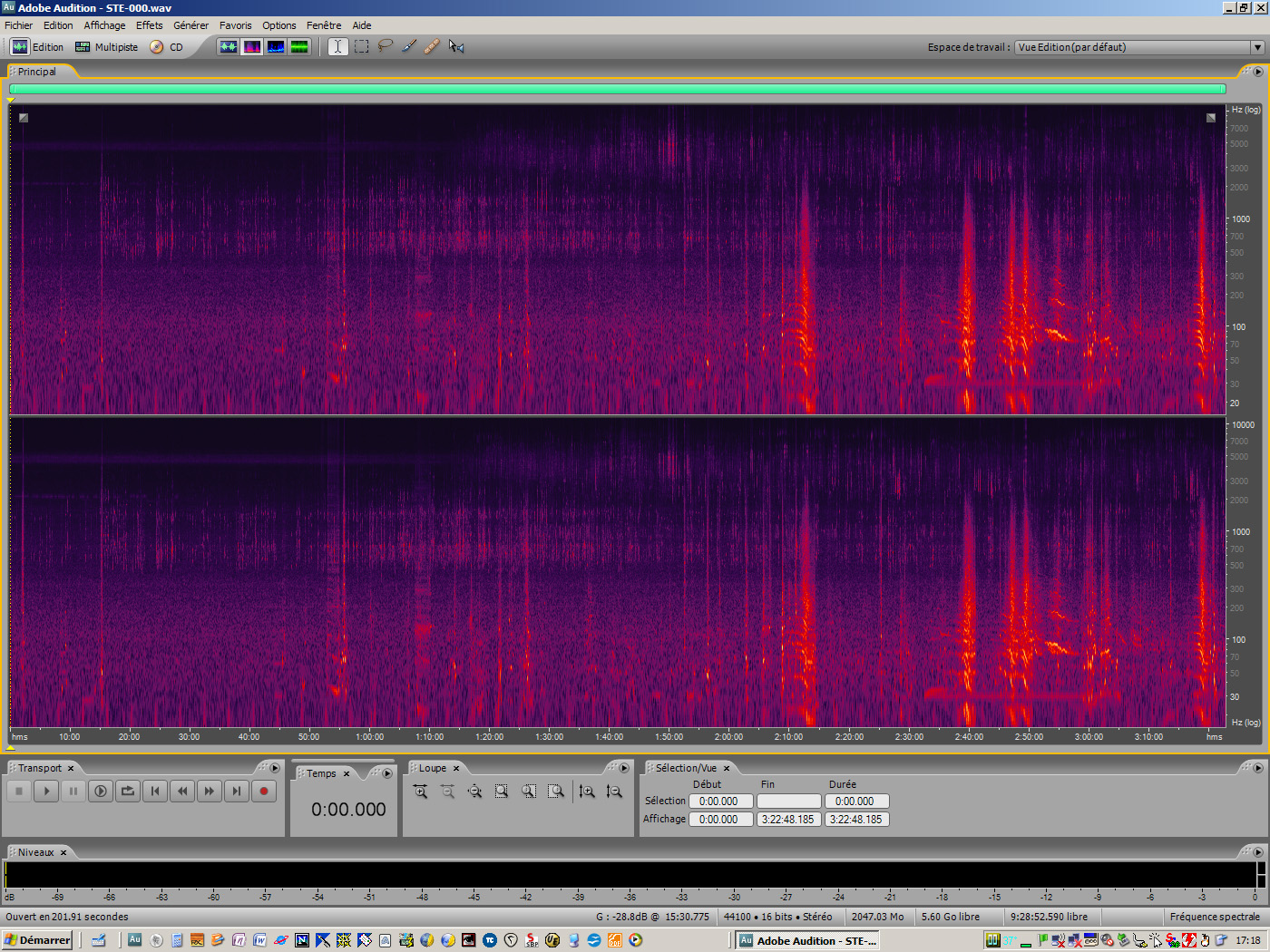Click the green zoom navigator bar
This screenshot has width=1270, height=952.
click(617, 89)
